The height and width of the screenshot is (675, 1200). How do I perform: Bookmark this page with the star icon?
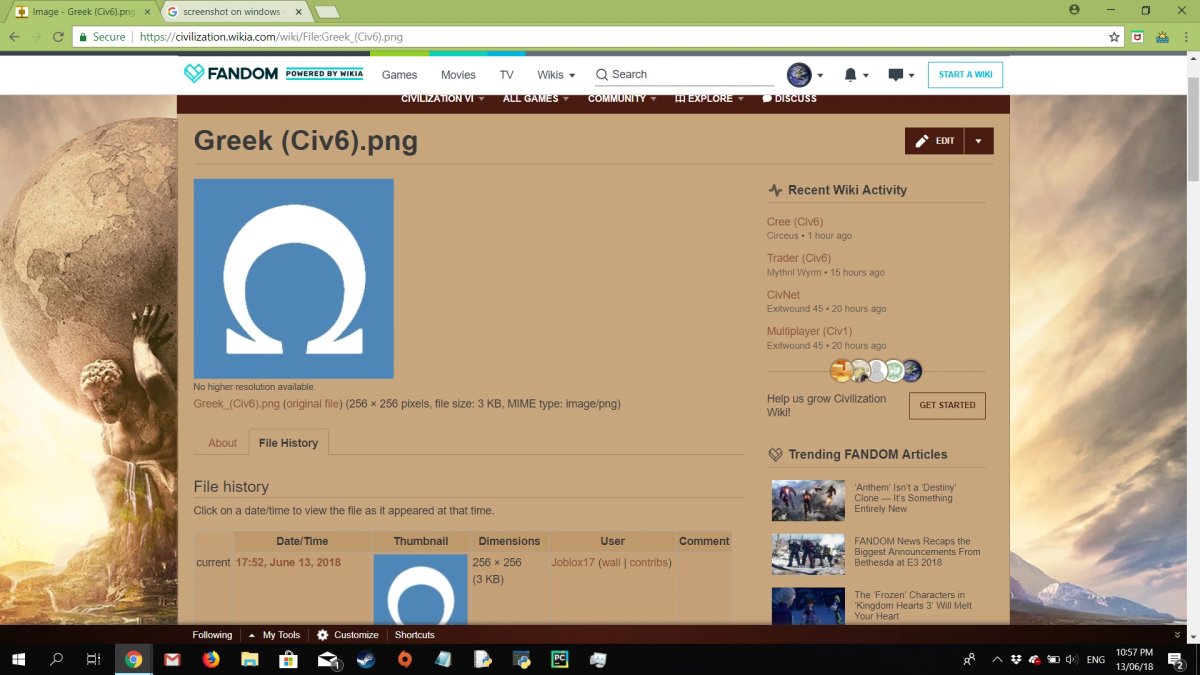[1114, 37]
